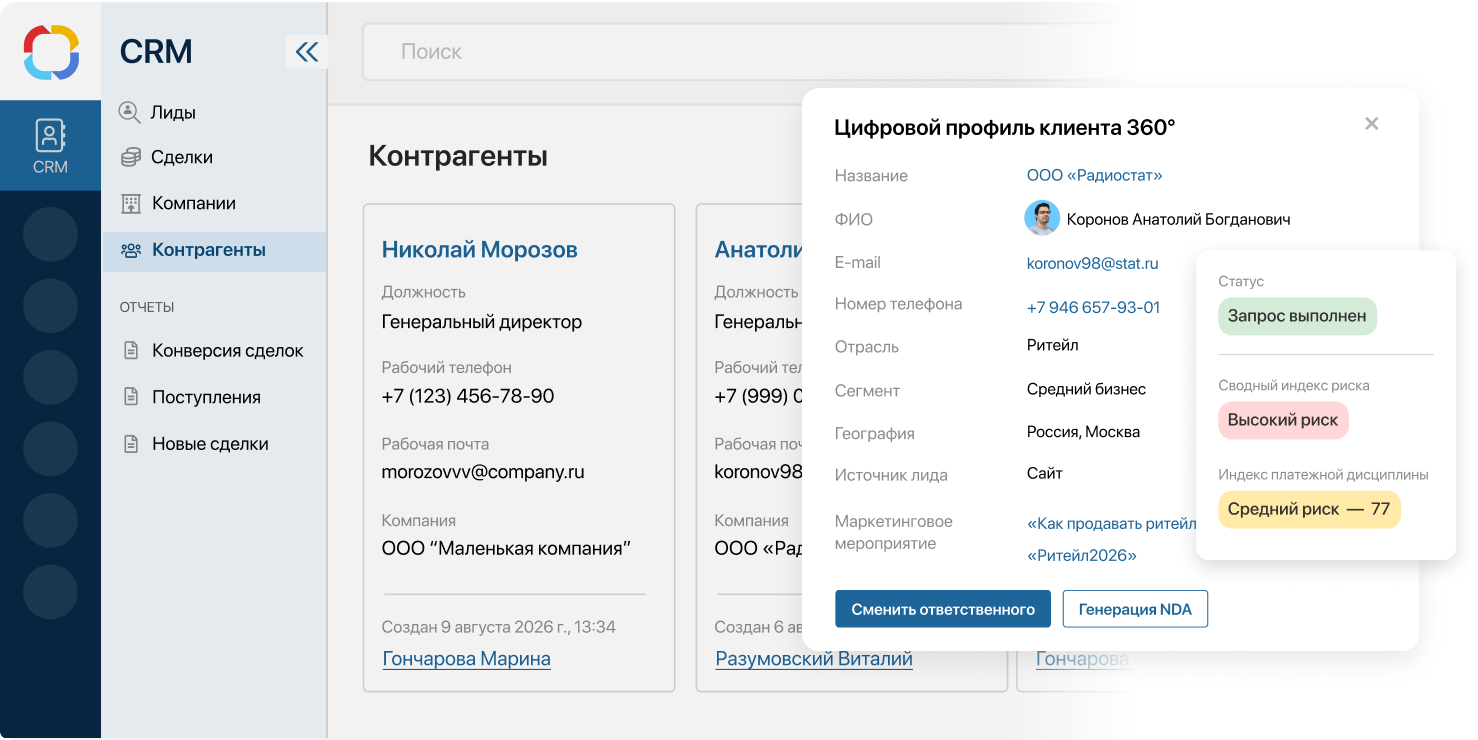Viewport: 1478px width, 740px height.
Task: Click the Средний бизнес segment value
Action: click(1086, 389)
